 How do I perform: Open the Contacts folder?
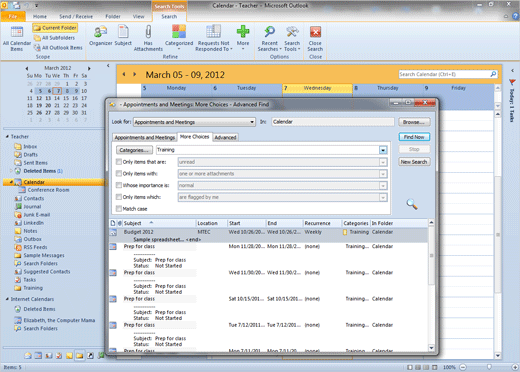click(x=34, y=198)
